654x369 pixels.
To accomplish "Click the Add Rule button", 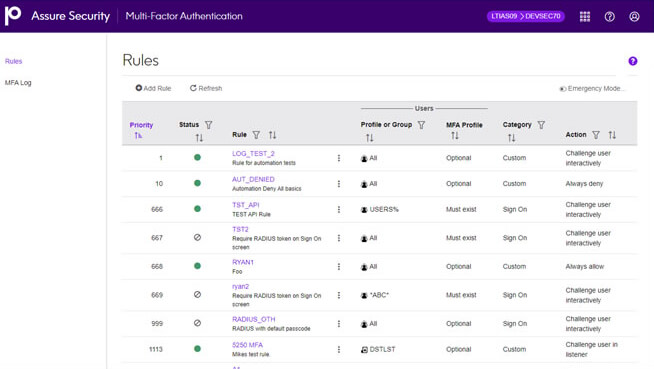I will coord(153,88).
